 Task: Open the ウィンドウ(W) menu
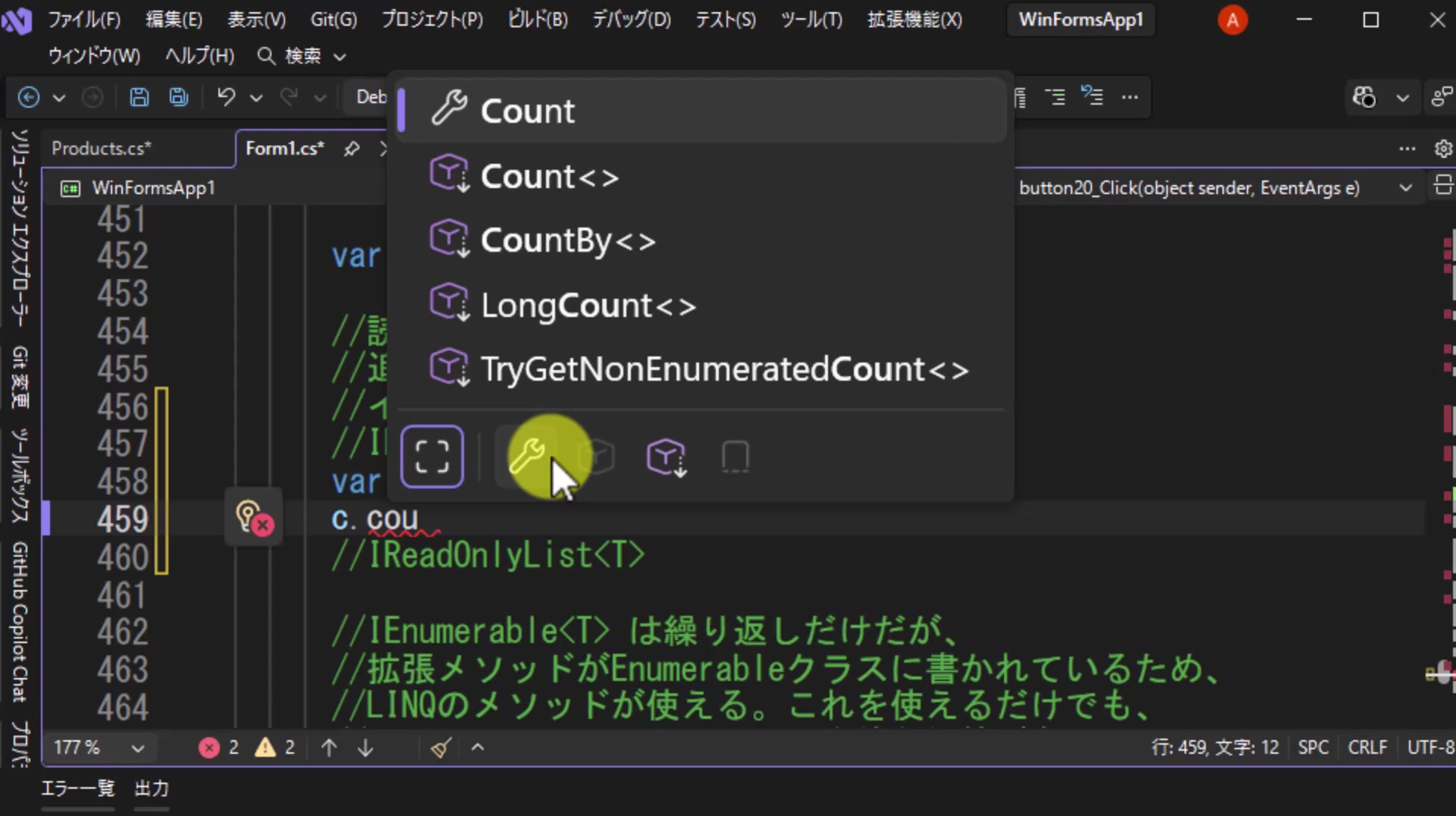coord(94,56)
